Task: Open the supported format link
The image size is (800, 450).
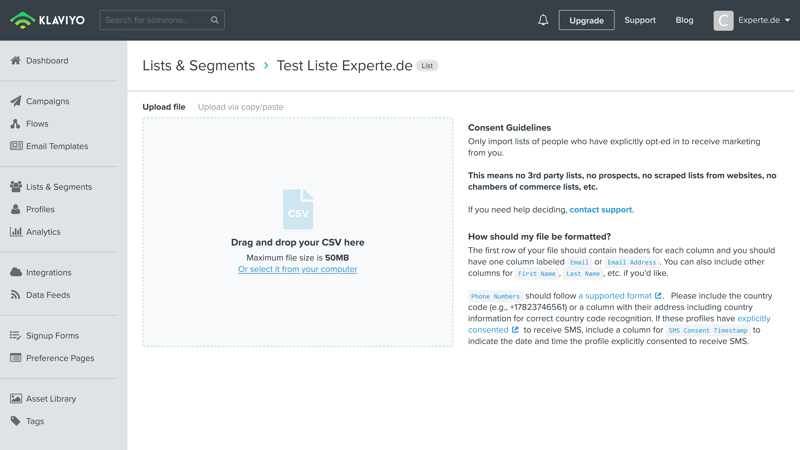Action: 615,296
